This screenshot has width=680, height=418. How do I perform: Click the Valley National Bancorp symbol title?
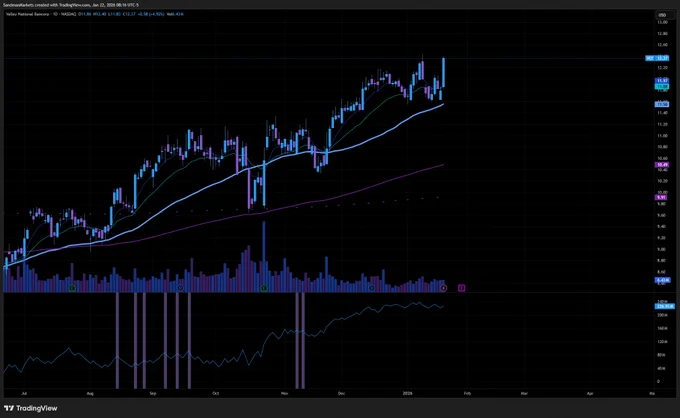pyautogui.click(x=26, y=14)
